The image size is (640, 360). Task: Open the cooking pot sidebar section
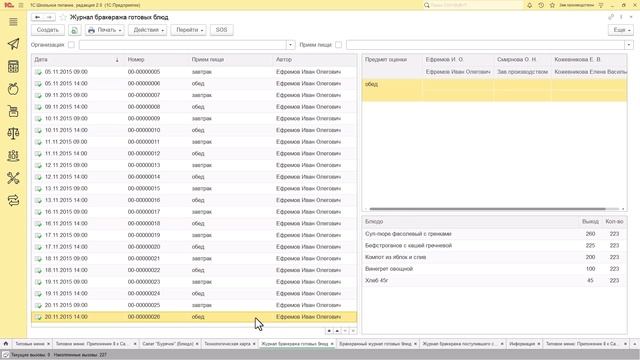pyautogui.click(x=13, y=111)
